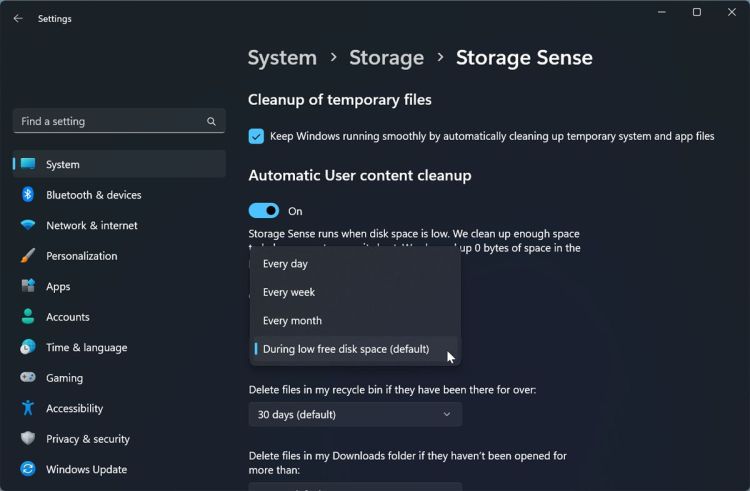Click the Accessibility figure icon
This screenshot has height=491, width=750.
(28, 408)
